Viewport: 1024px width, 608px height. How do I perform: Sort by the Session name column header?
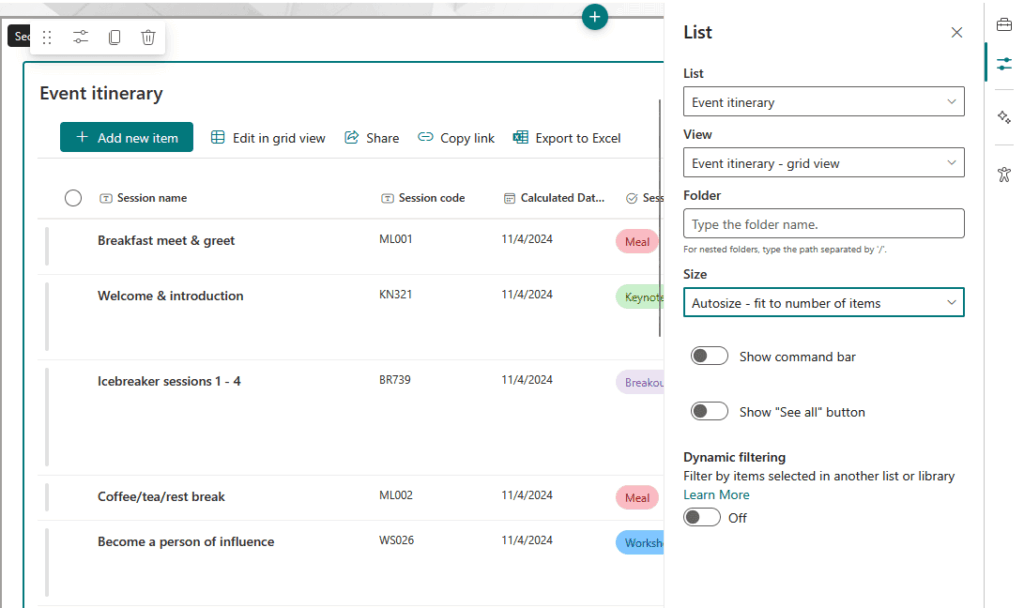tap(152, 198)
